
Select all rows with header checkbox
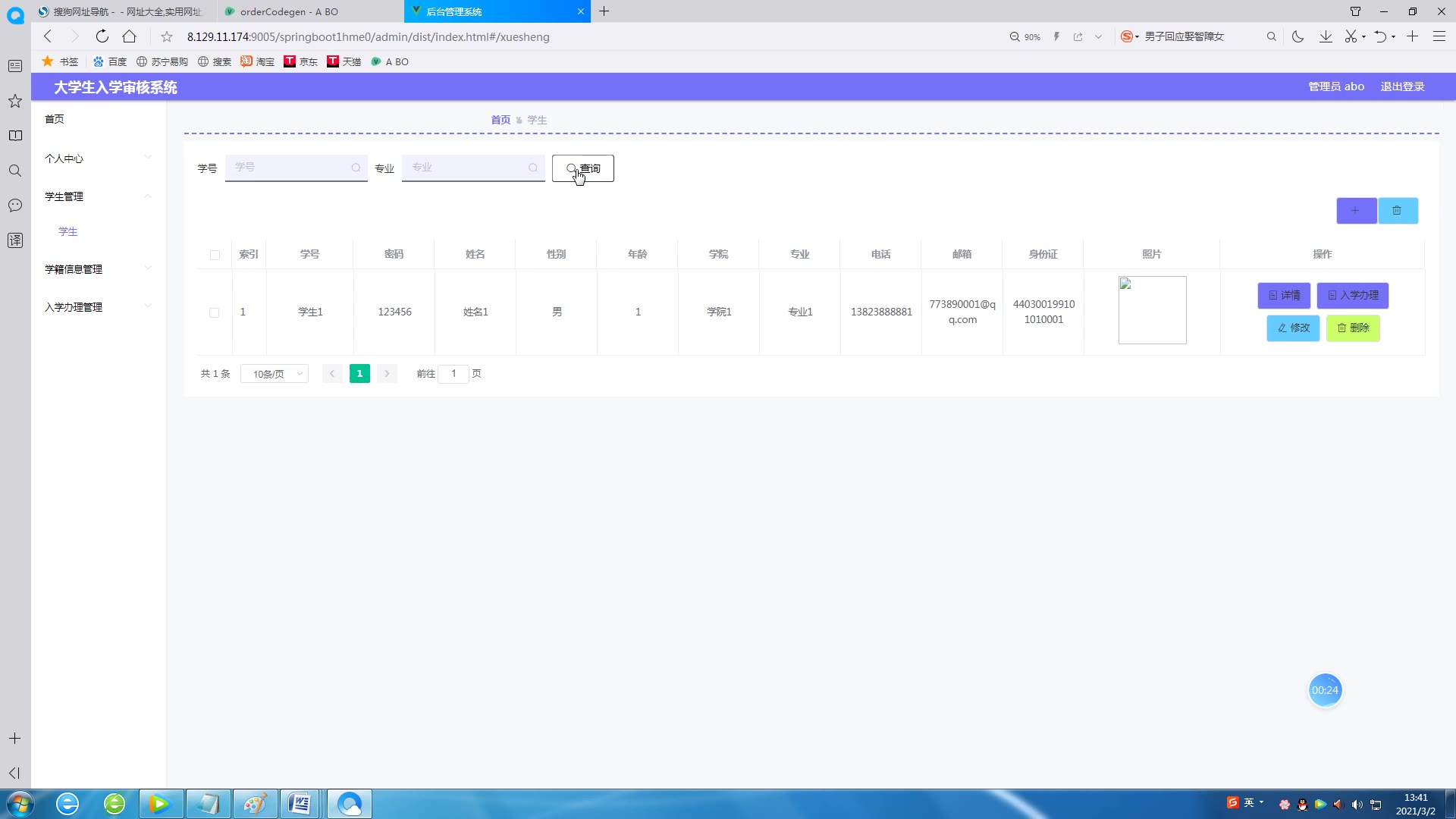(215, 255)
